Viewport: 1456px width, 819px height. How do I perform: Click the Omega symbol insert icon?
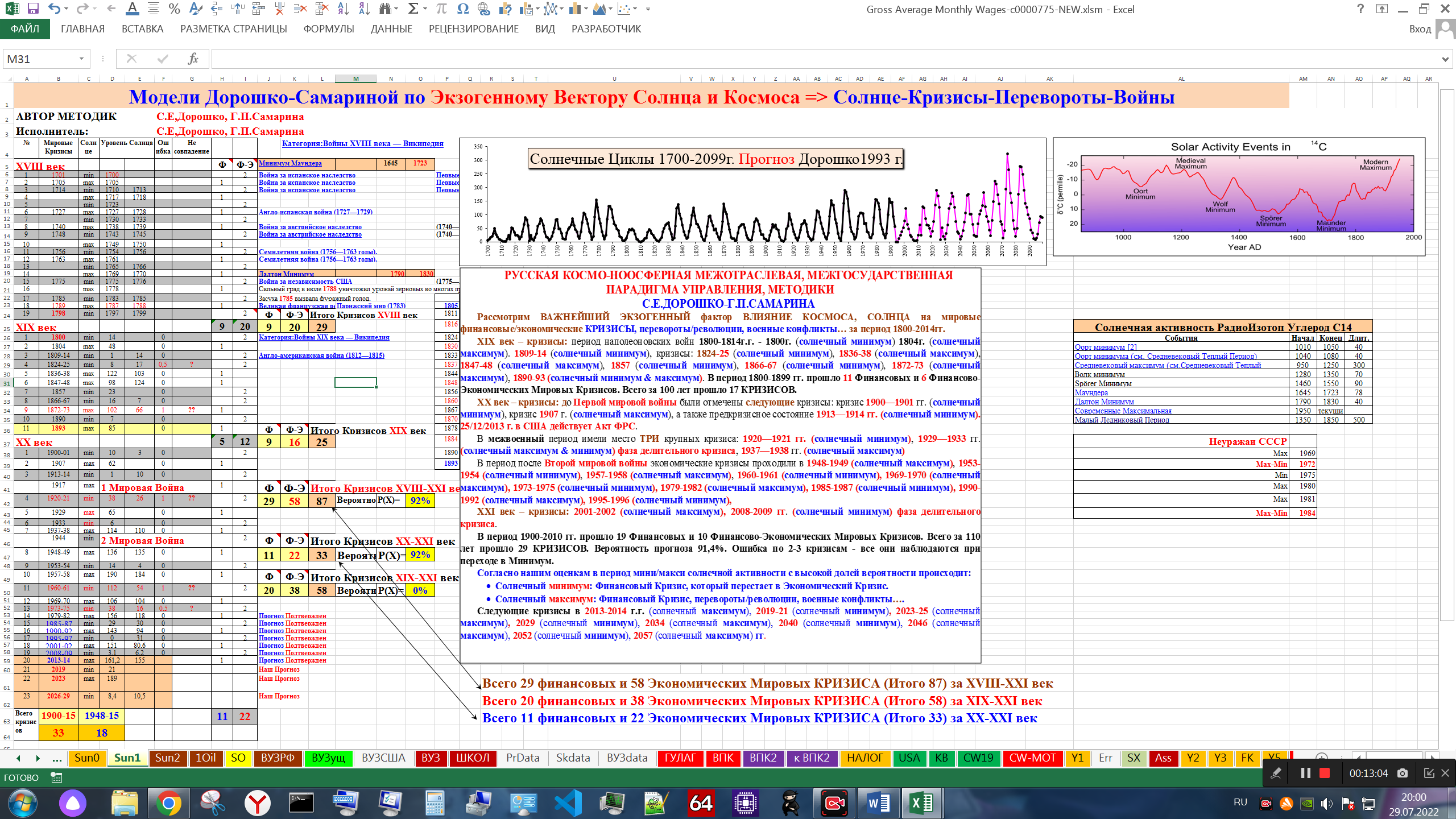click(x=462, y=9)
